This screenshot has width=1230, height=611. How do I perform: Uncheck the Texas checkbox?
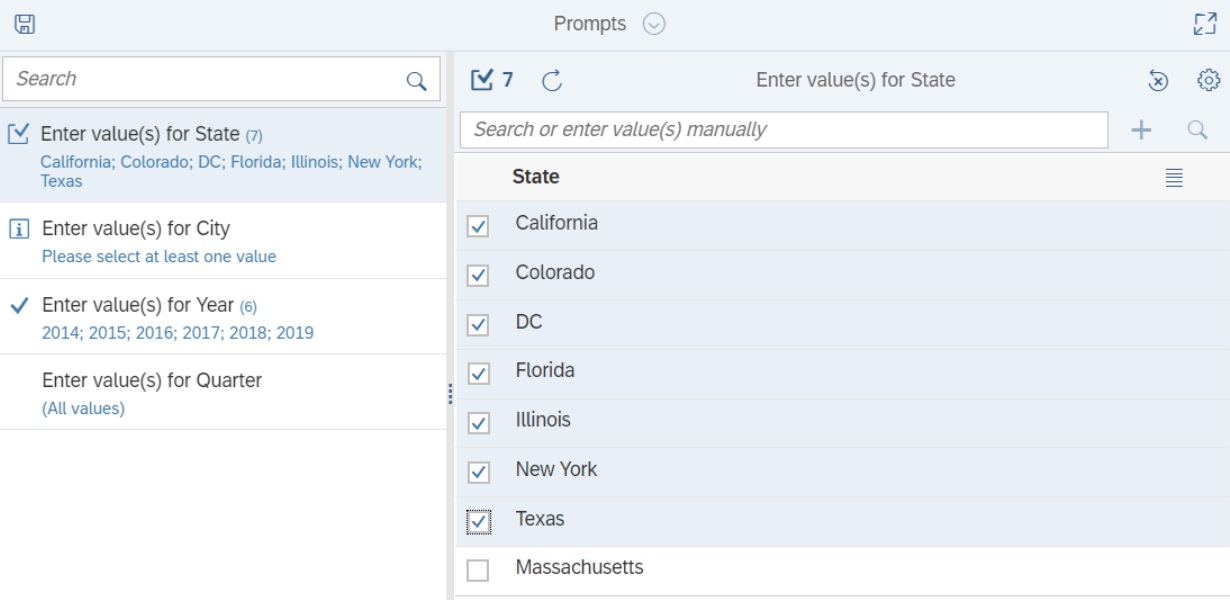pyautogui.click(x=478, y=521)
